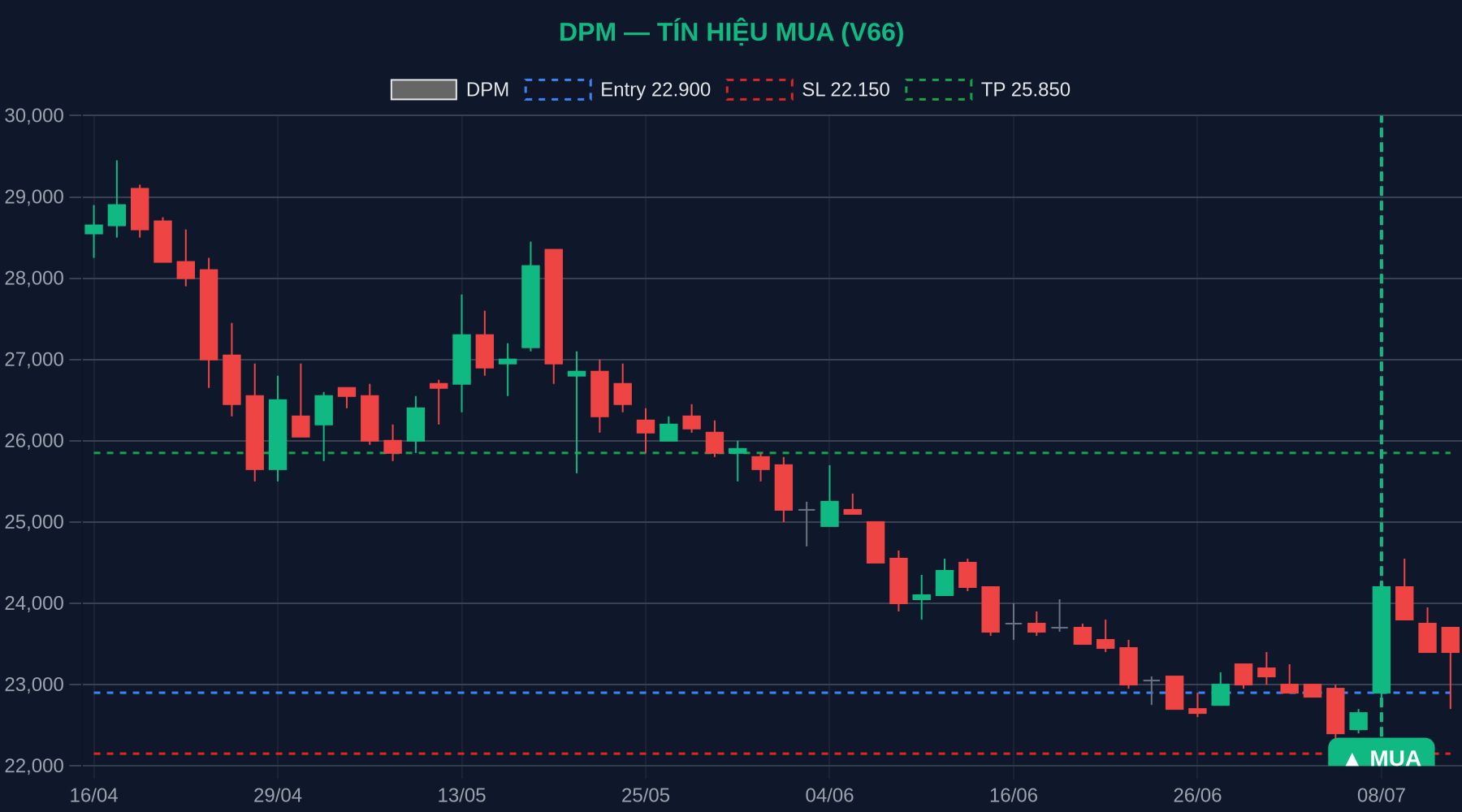Click the 26,000 price axis label
1462x812 pixels.
click(34, 440)
